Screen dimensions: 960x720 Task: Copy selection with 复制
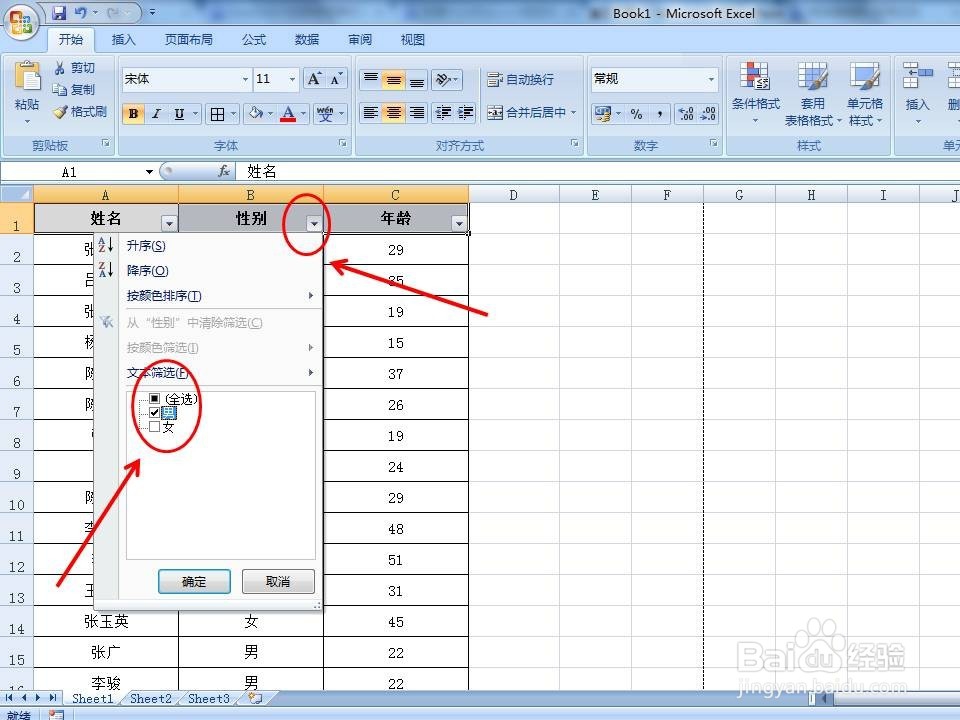pyautogui.click(x=74, y=89)
